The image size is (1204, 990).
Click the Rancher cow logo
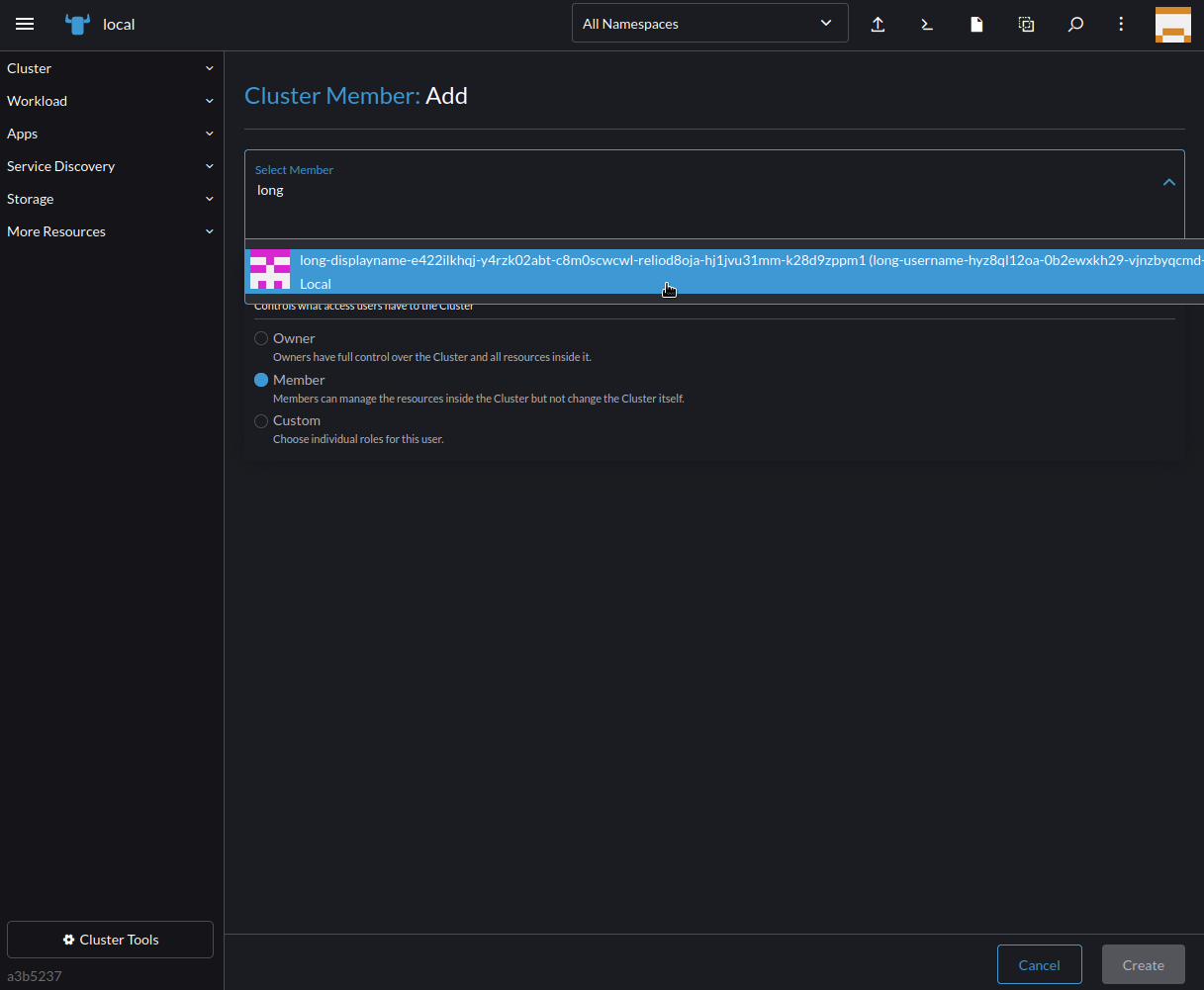coord(77,24)
